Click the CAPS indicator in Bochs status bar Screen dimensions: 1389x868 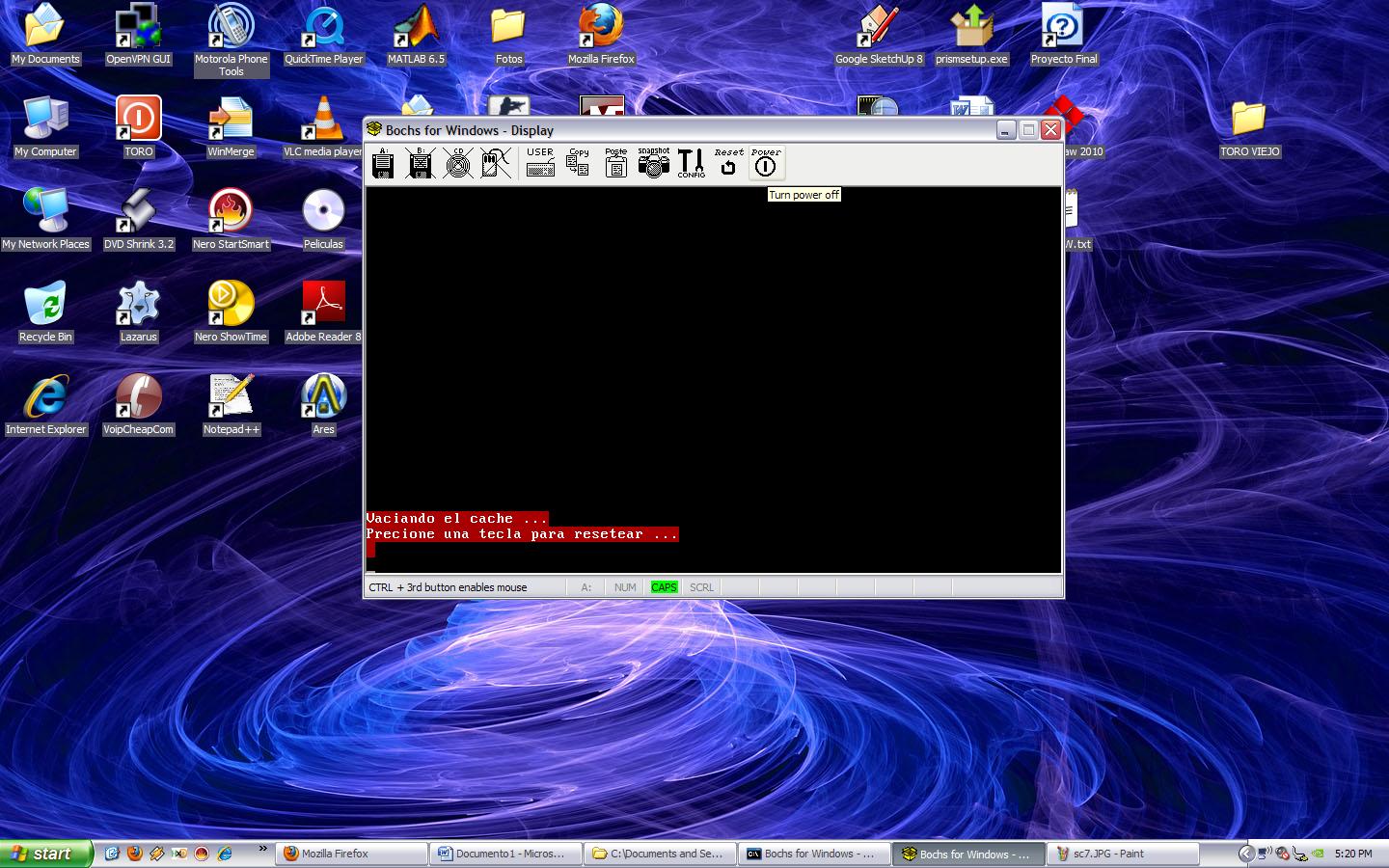pyautogui.click(x=664, y=587)
